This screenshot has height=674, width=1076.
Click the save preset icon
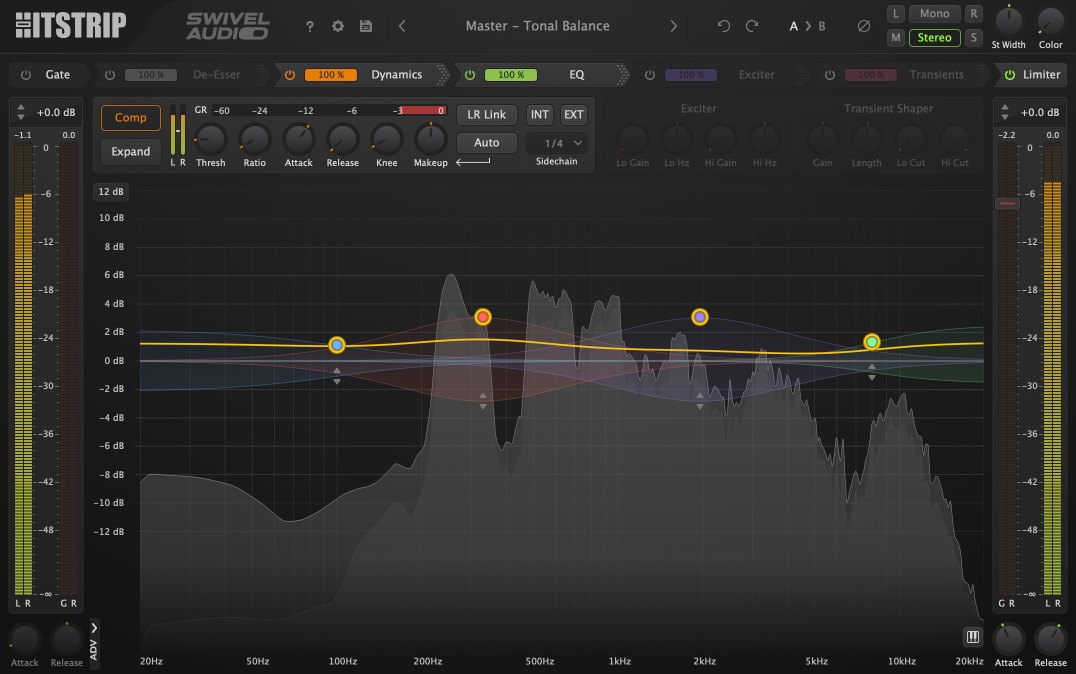[x=365, y=26]
